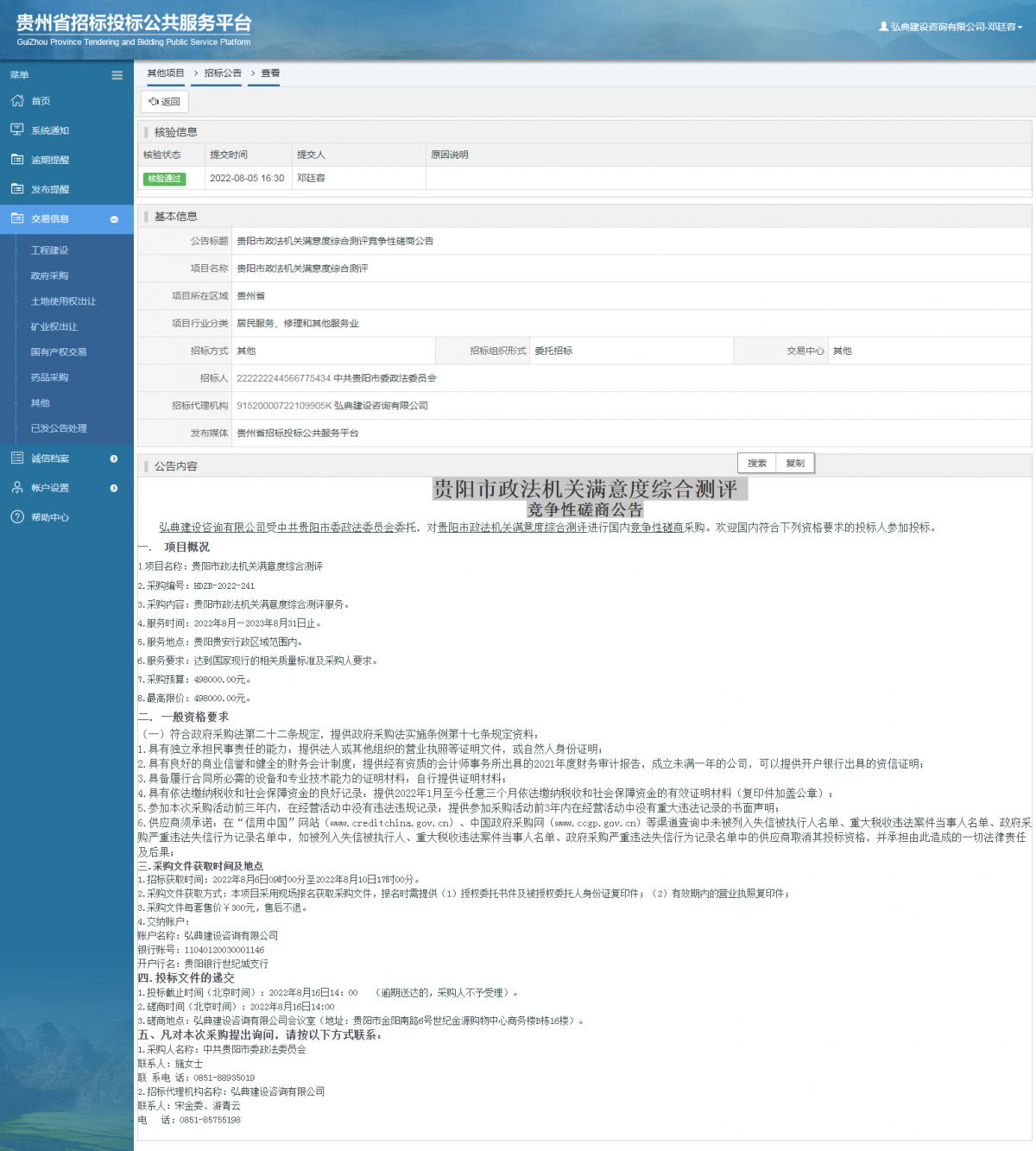Click the question mark icon beside 帮助中心

pos(17,516)
